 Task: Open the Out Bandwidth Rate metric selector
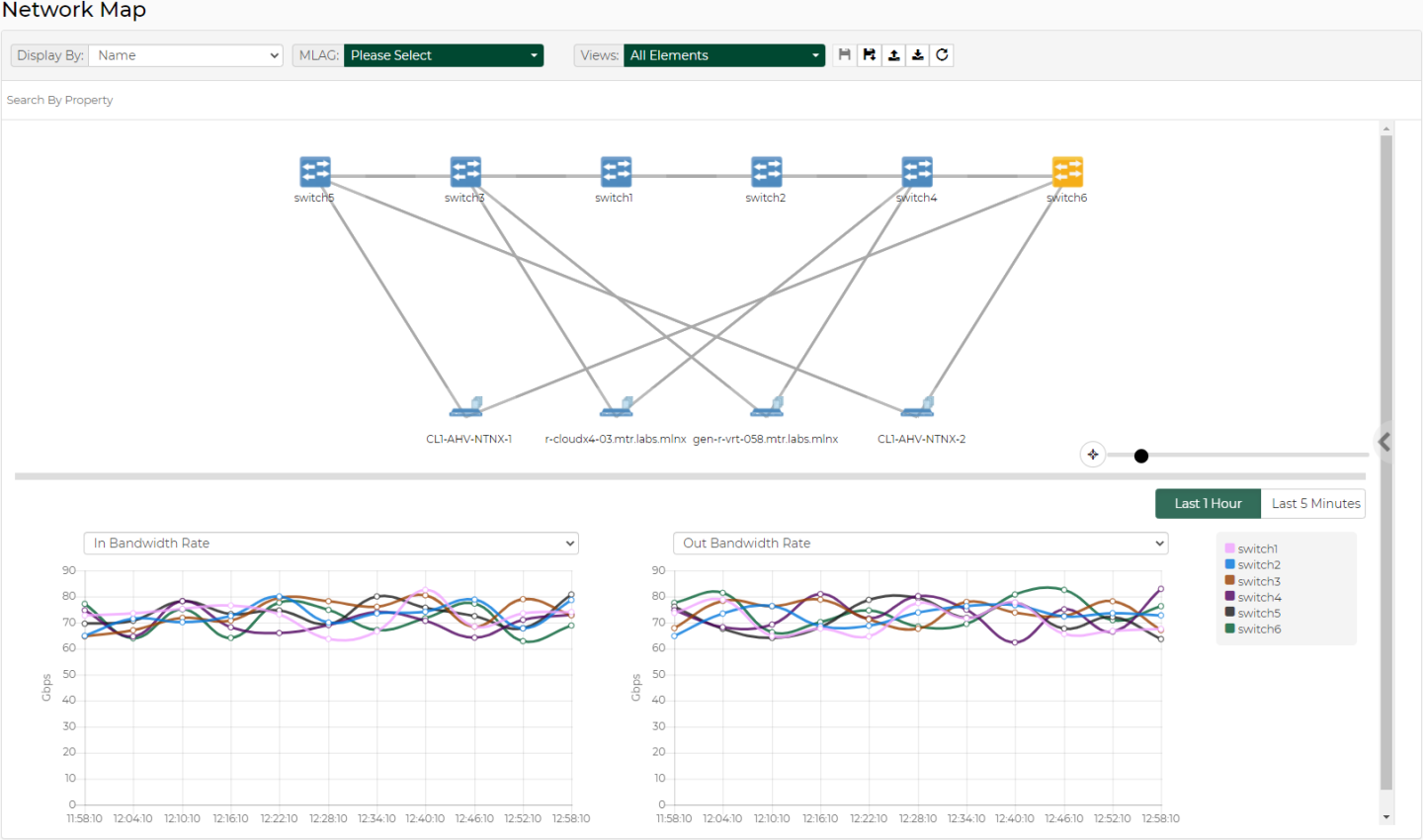tap(919, 543)
